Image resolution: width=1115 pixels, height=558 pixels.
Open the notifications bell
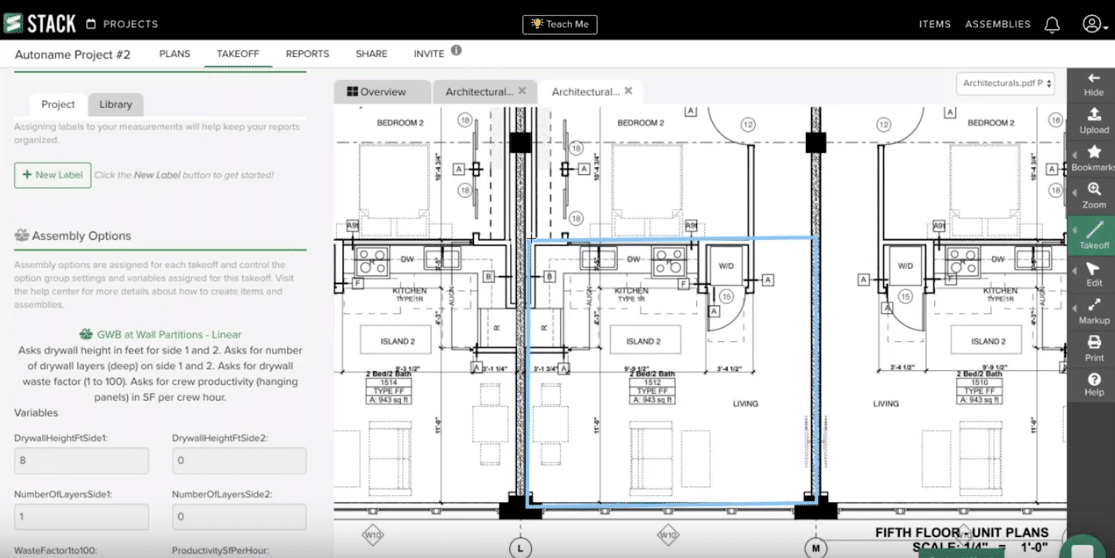[1052, 25]
